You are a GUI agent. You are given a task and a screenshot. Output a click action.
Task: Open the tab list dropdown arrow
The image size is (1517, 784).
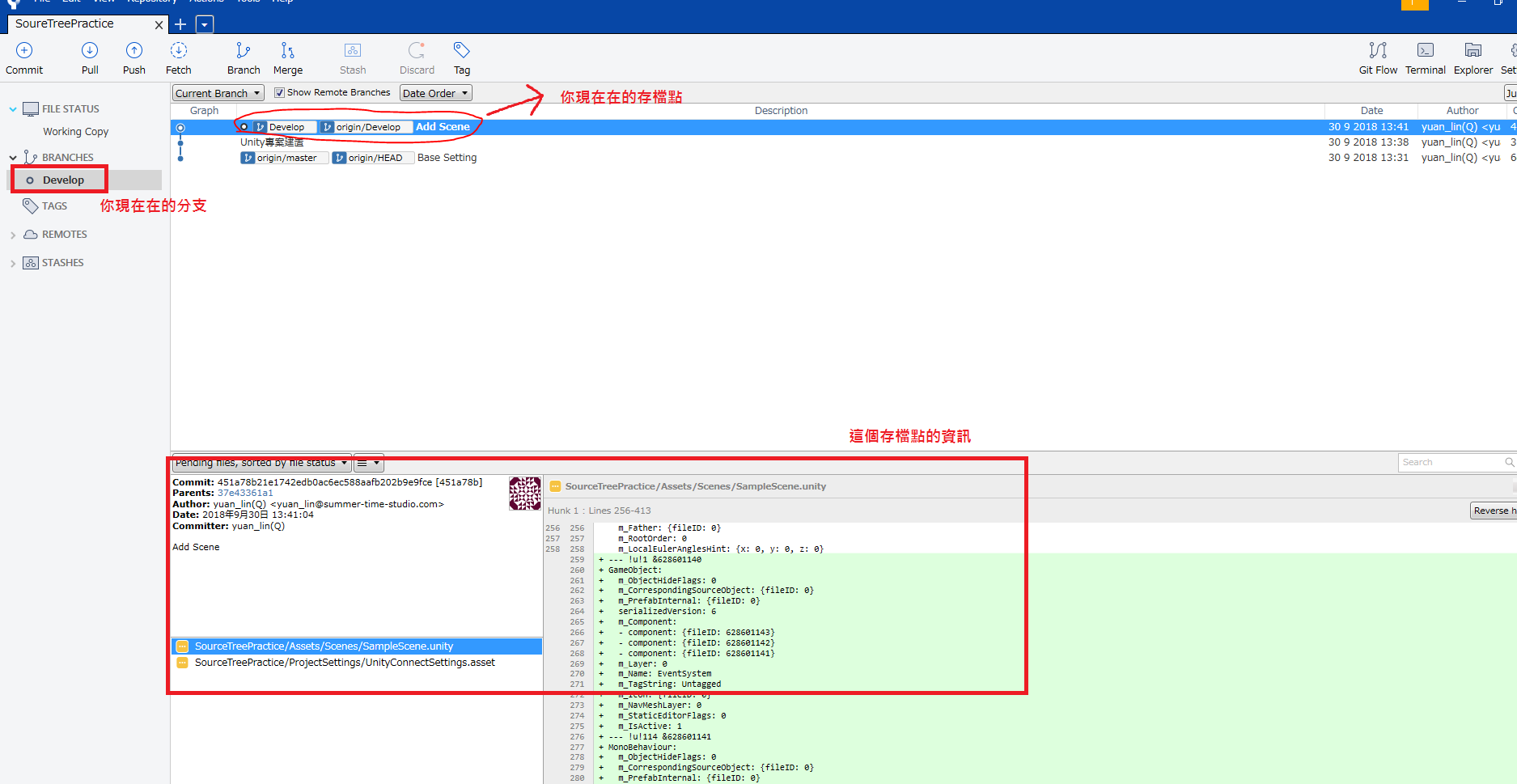click(205, 24)
